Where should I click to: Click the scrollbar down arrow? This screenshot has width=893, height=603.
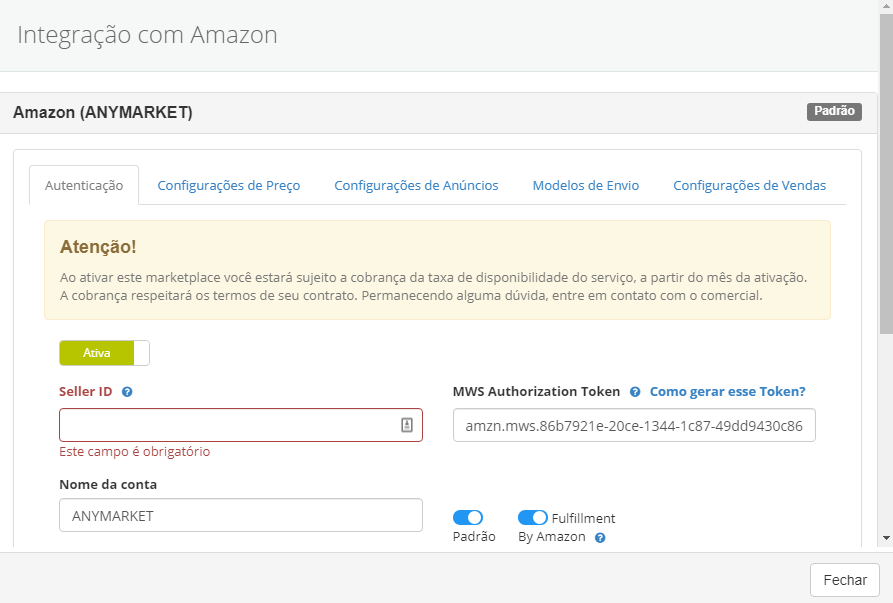coord(886,538)
